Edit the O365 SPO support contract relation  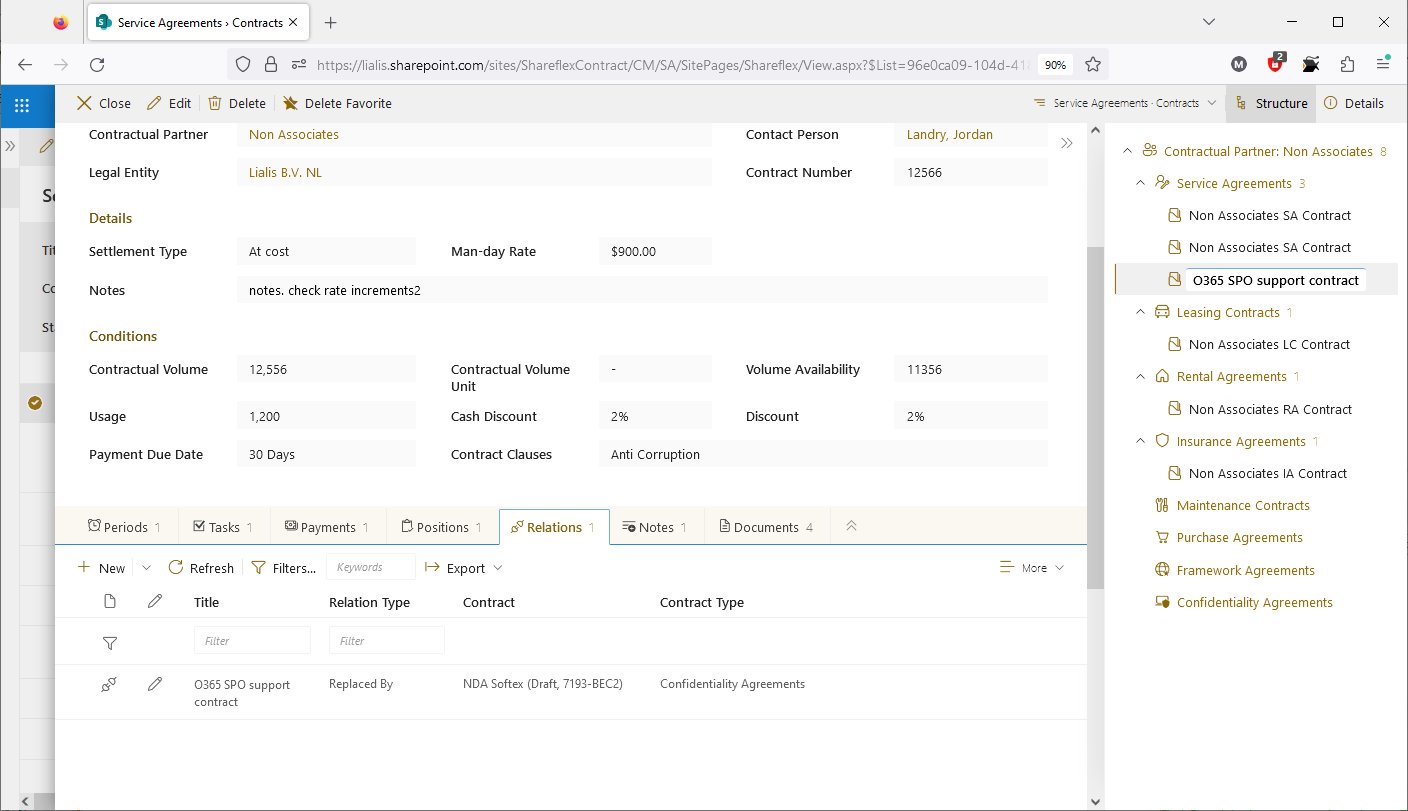click(154, 685)
